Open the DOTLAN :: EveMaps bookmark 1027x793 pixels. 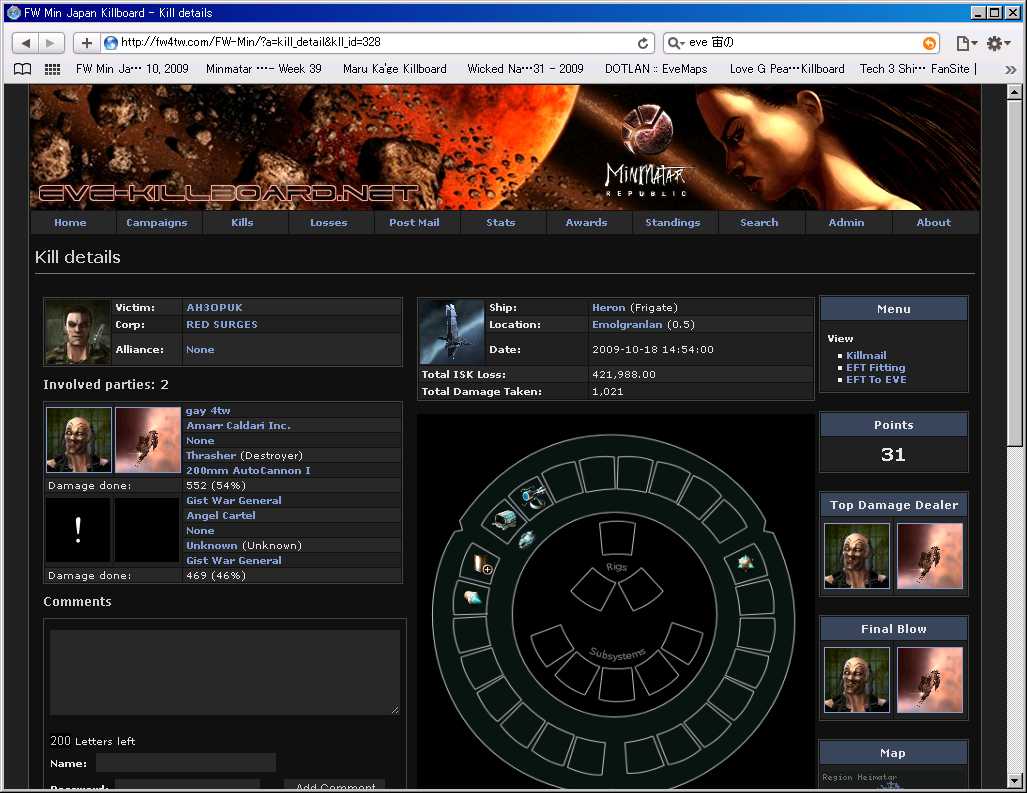click(x=656, y=69)
